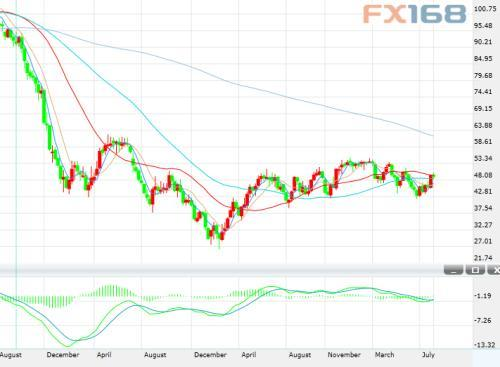Select the -7.26 MACD scale value
This screenshot has width=500, height=367.
482,321
